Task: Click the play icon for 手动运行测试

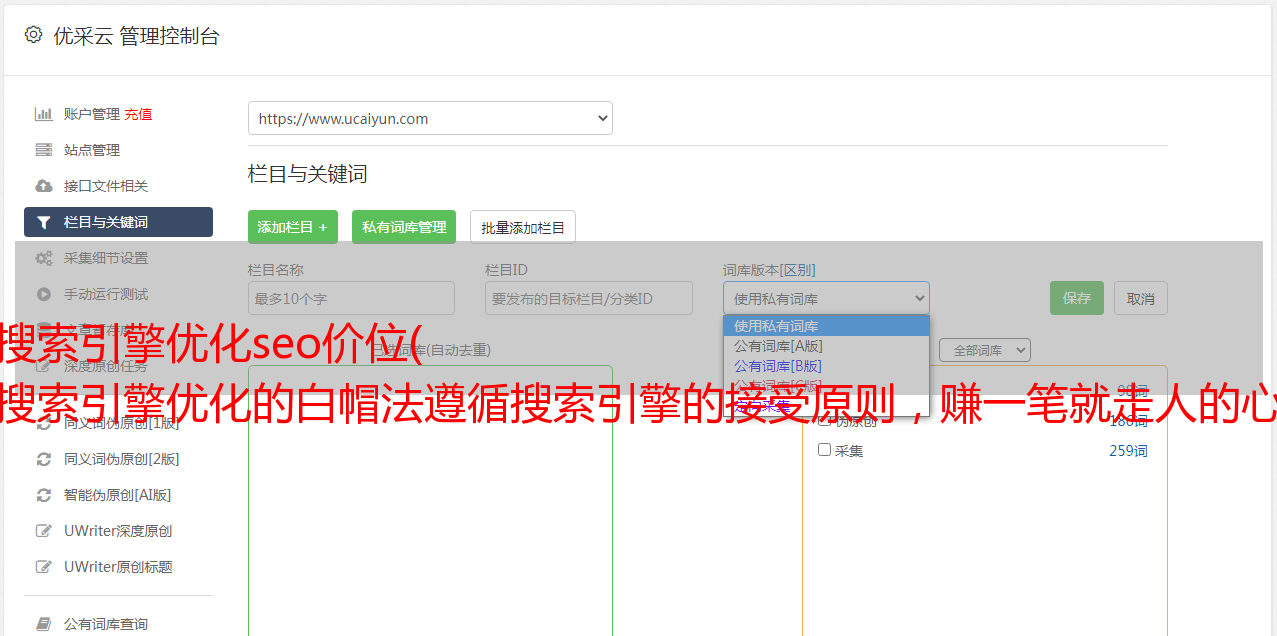Action: click(44, 294)
